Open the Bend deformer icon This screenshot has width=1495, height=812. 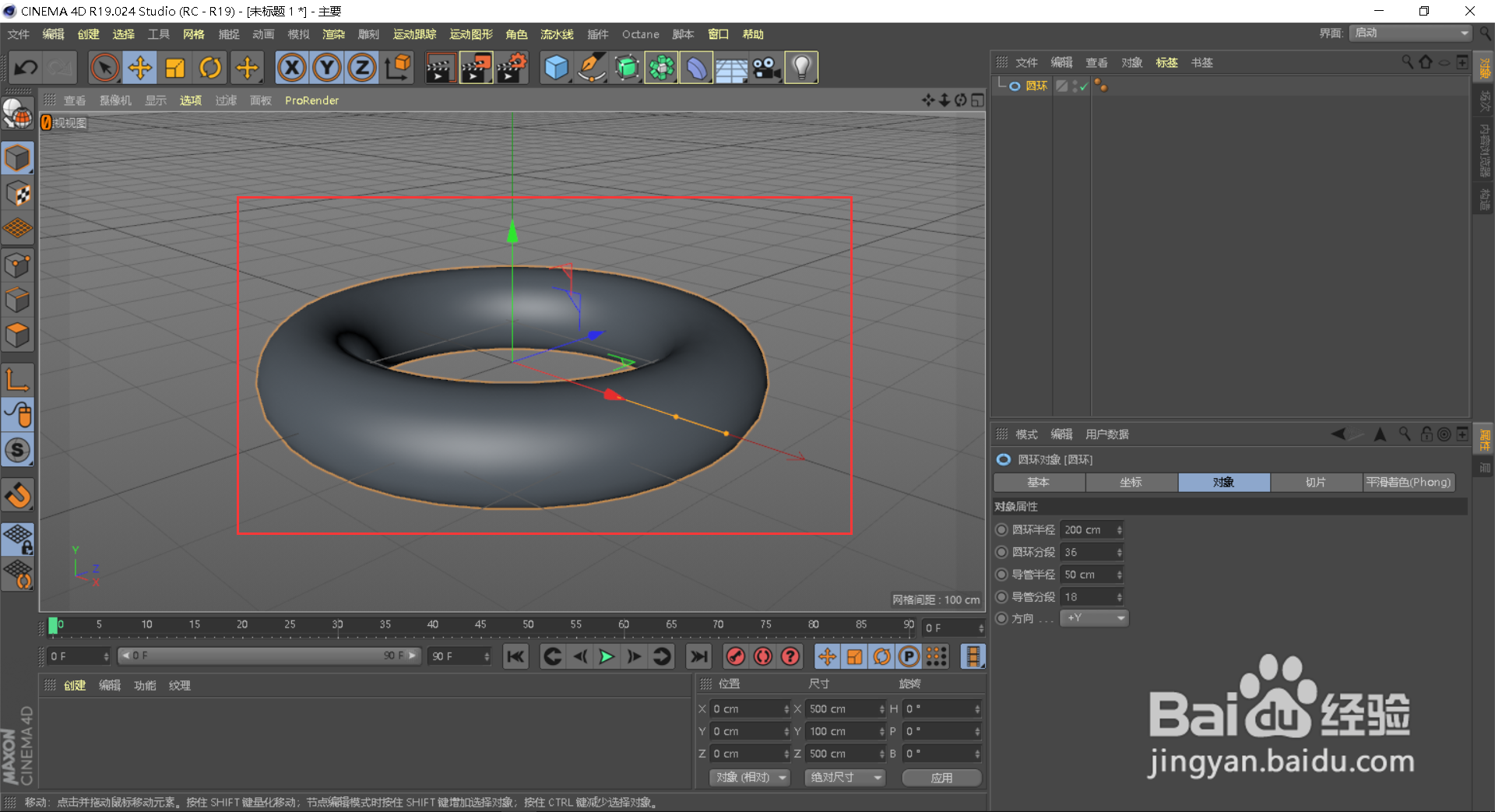697,68
